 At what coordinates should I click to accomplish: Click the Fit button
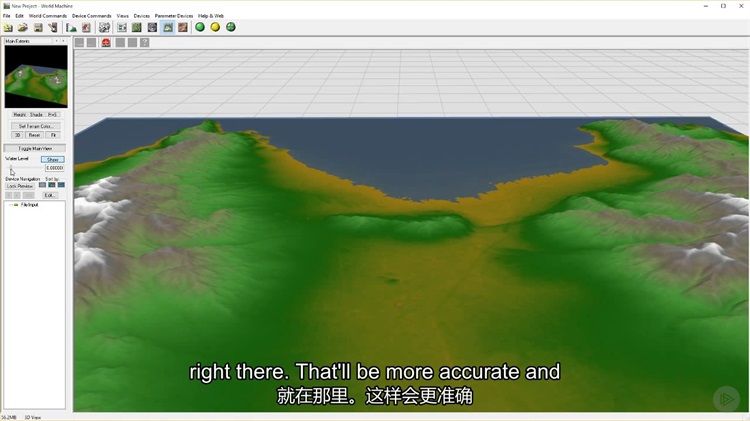(x=53, y=135)
